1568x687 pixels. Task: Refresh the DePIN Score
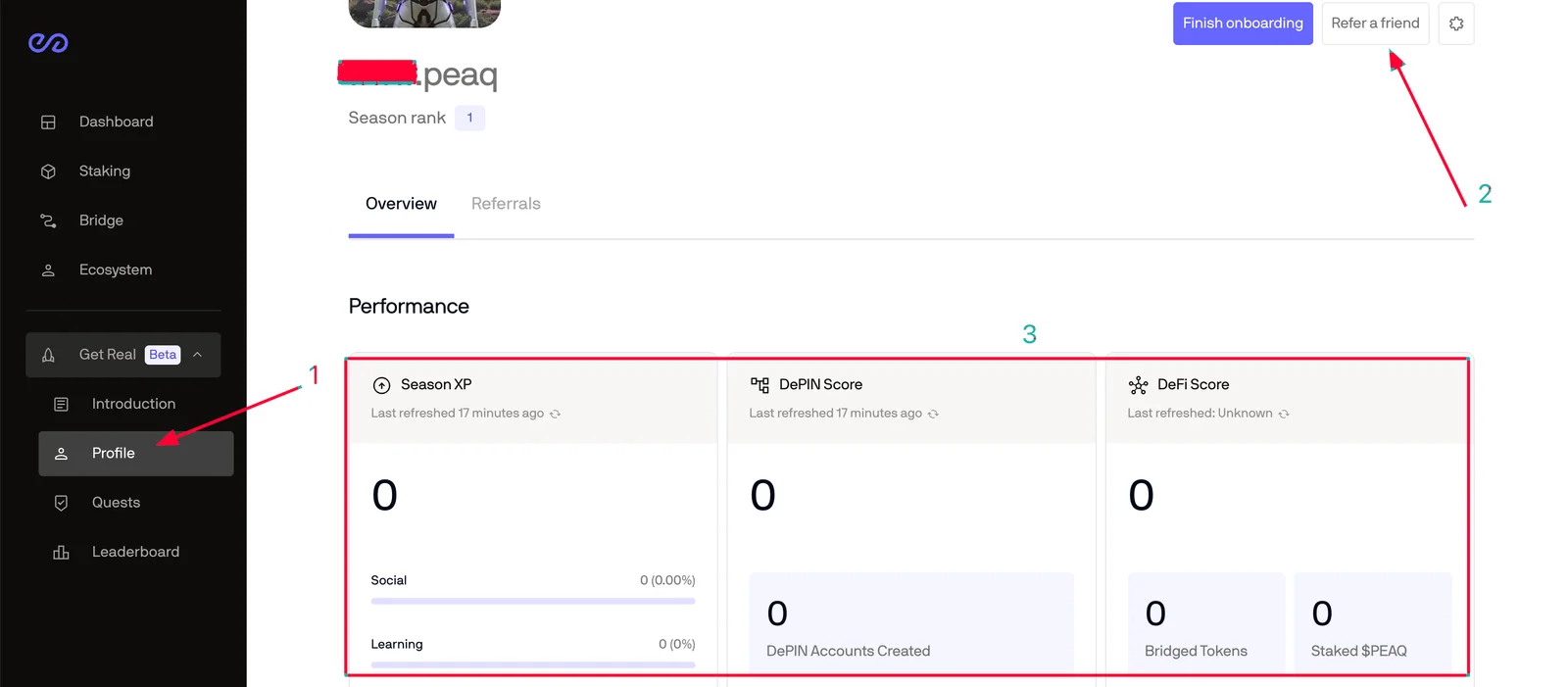(933, 414)
